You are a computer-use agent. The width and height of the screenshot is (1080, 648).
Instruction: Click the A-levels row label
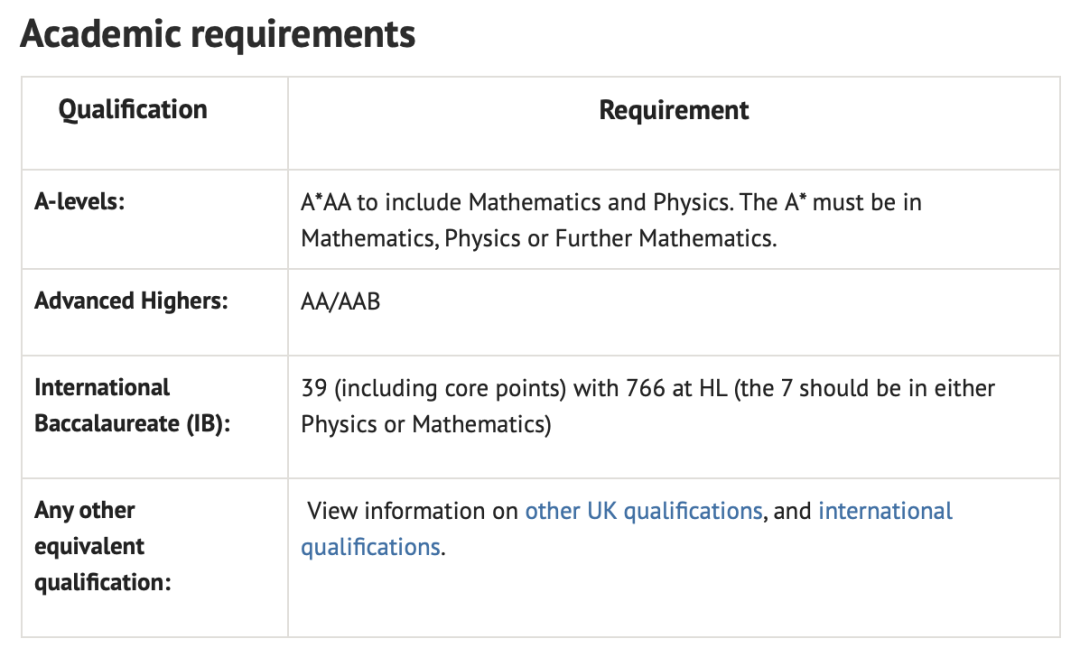click(x=80, y=202)
